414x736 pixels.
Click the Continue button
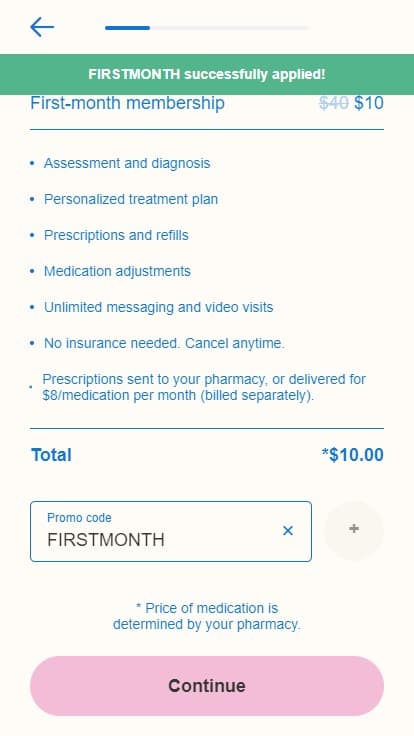(207, 686)
